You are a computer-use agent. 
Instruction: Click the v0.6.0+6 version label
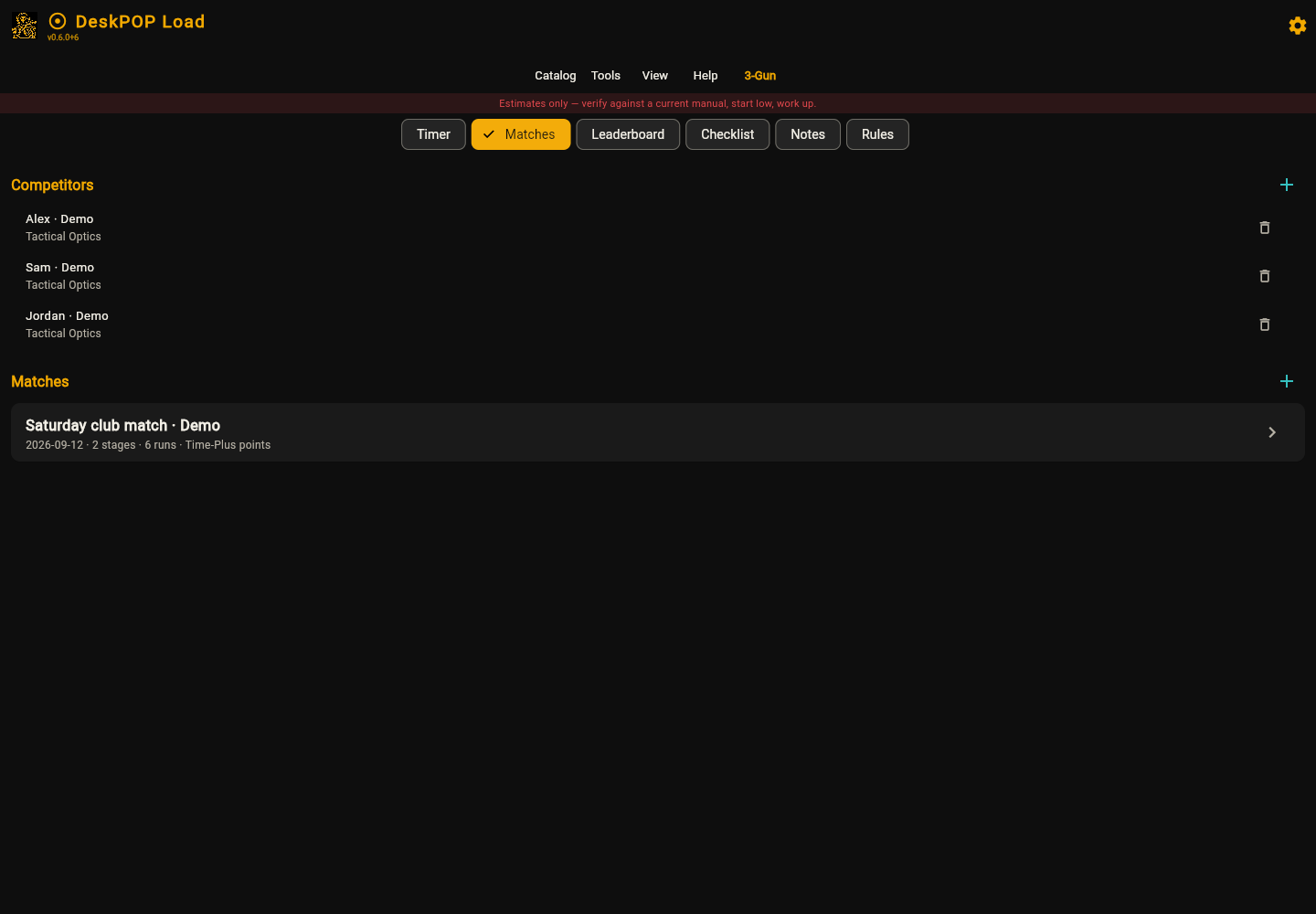[x=63, y=37]
